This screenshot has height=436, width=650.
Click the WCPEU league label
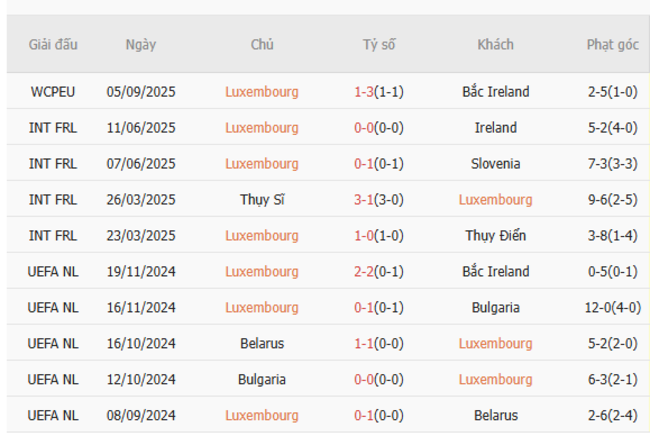click(x=53, y=92)
